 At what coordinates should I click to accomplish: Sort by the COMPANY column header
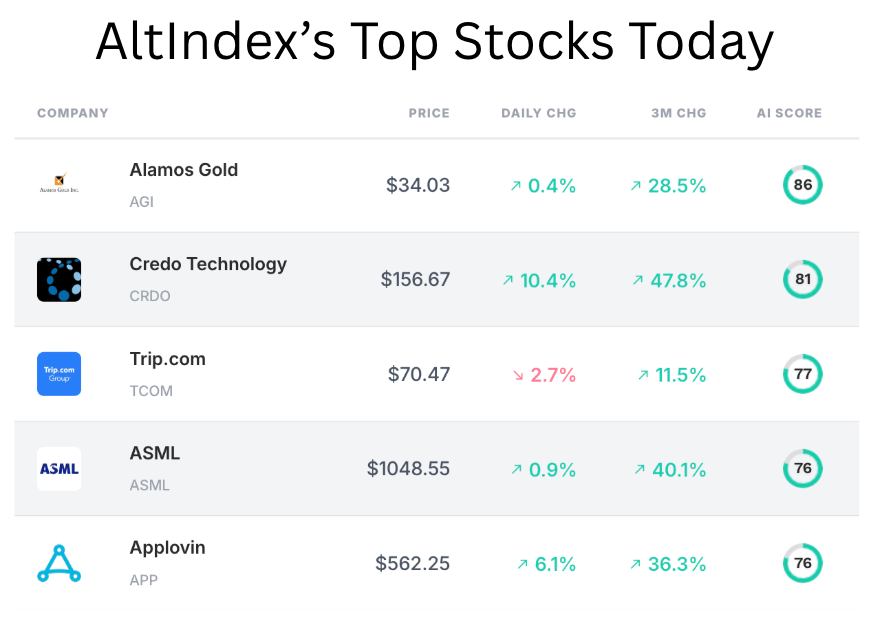73,113
